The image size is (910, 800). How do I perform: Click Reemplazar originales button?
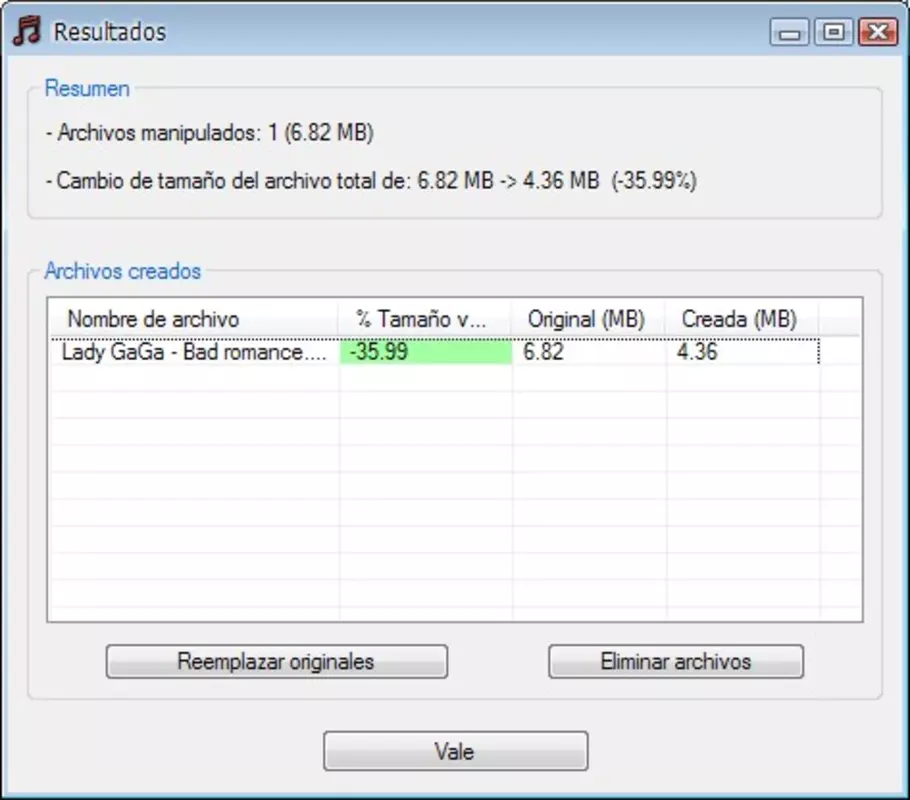(277, 661)
